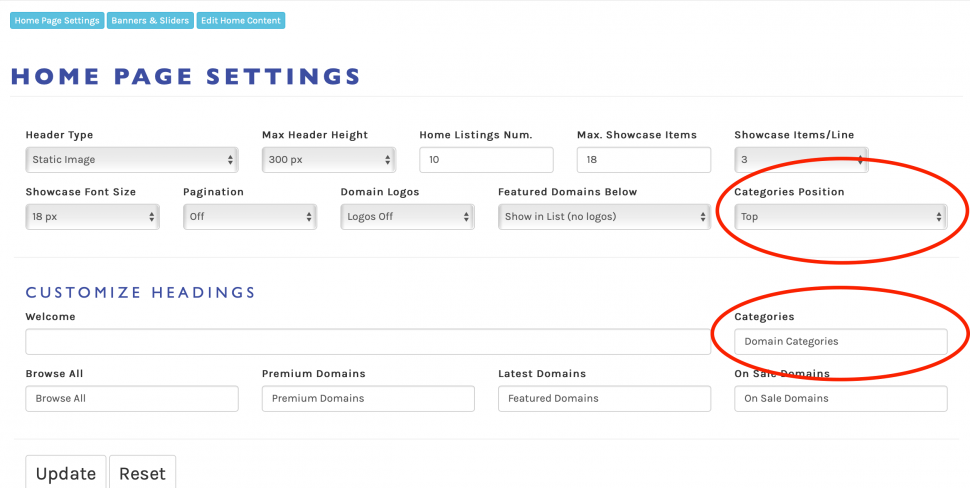
Task: Open the Pagination dropdown
Action: click(249, 216)
